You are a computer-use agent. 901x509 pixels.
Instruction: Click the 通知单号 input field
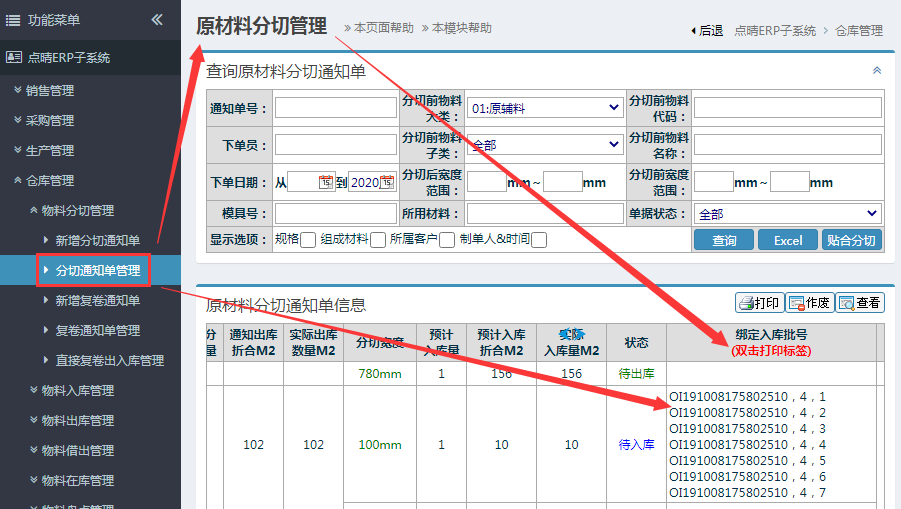coord(336,108)
